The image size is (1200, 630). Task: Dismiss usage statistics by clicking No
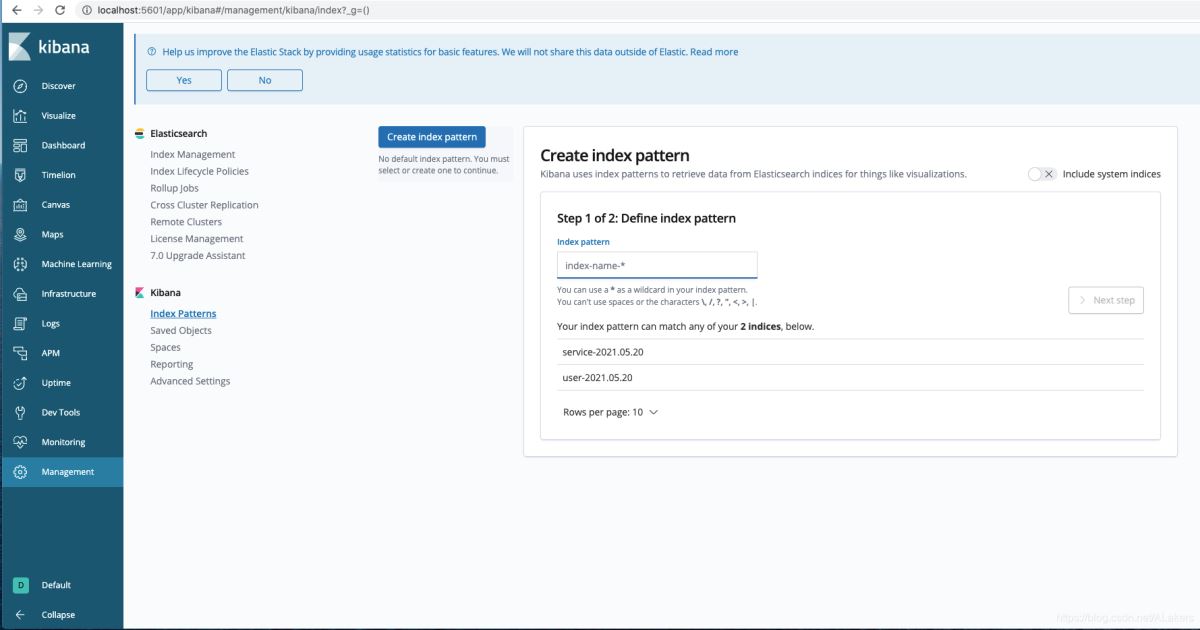[264, 80]
